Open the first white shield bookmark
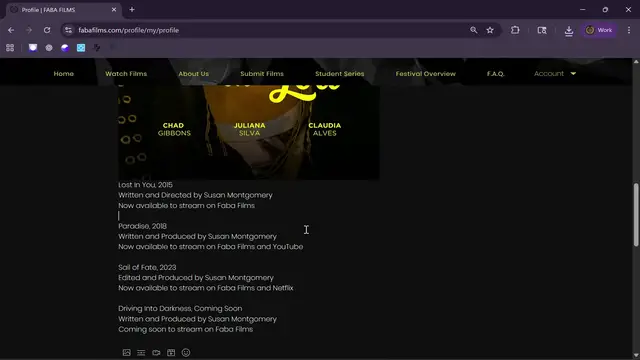 click(33, 48)
